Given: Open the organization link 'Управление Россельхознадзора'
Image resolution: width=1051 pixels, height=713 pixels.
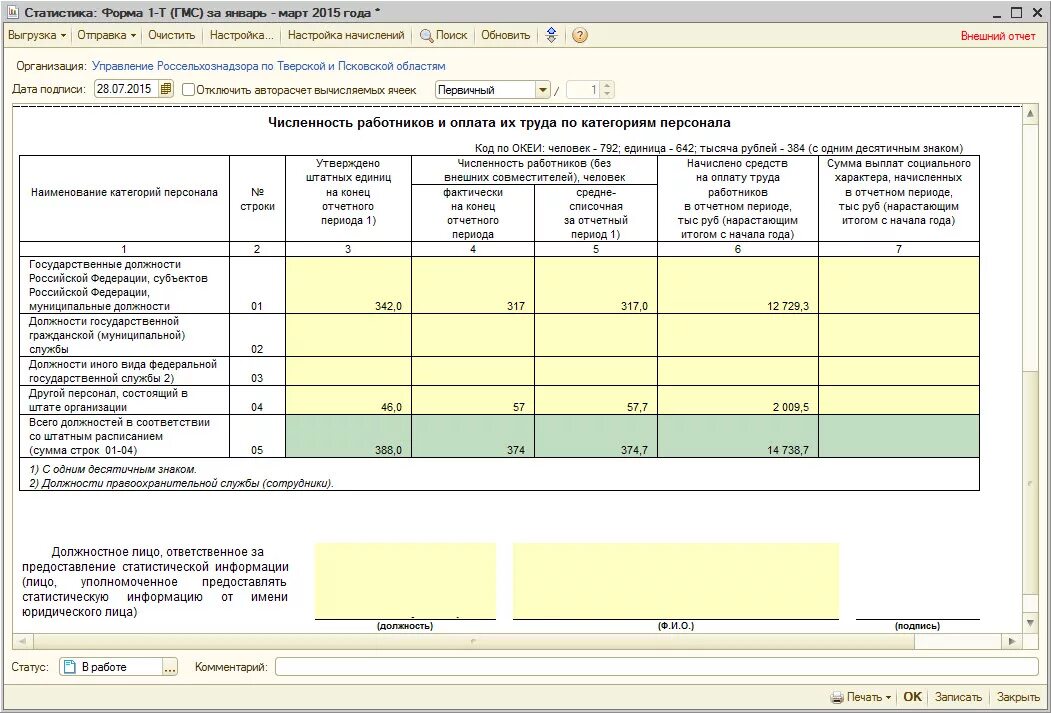Looking at the screenshot, I should pos(269,66).
